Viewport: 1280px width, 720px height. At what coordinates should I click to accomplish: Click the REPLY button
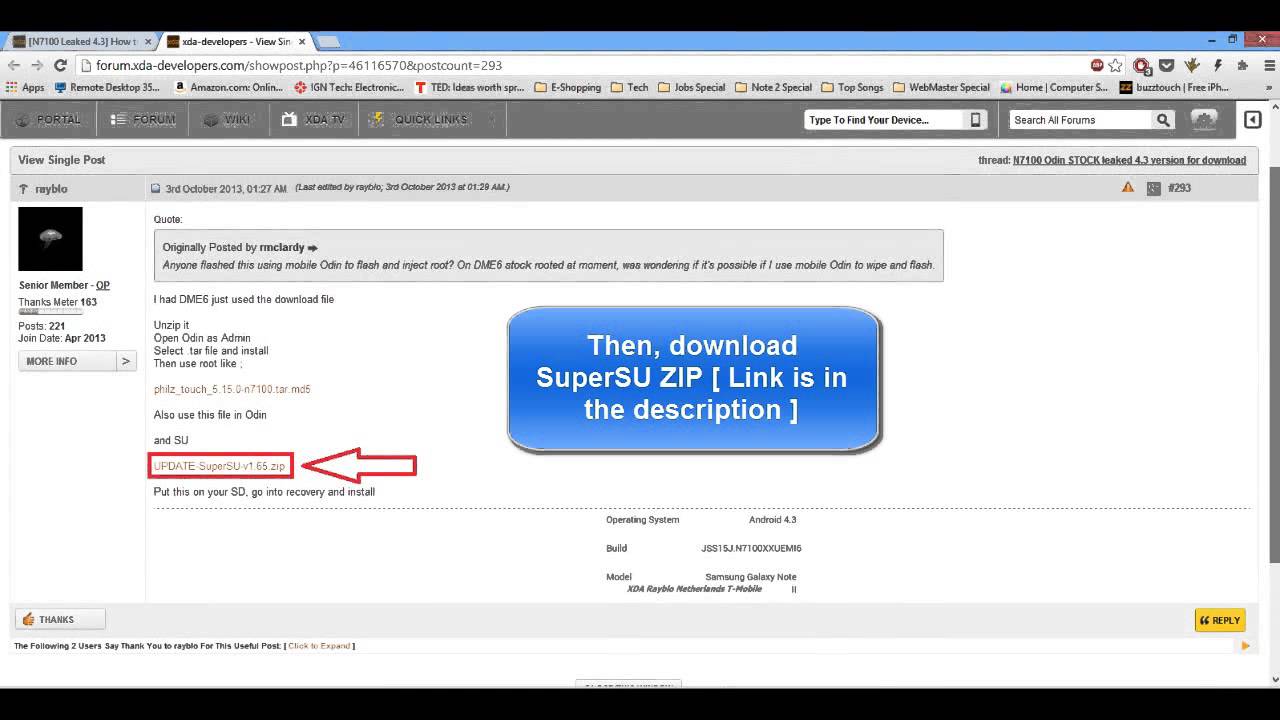click(x=1220, y=620)
